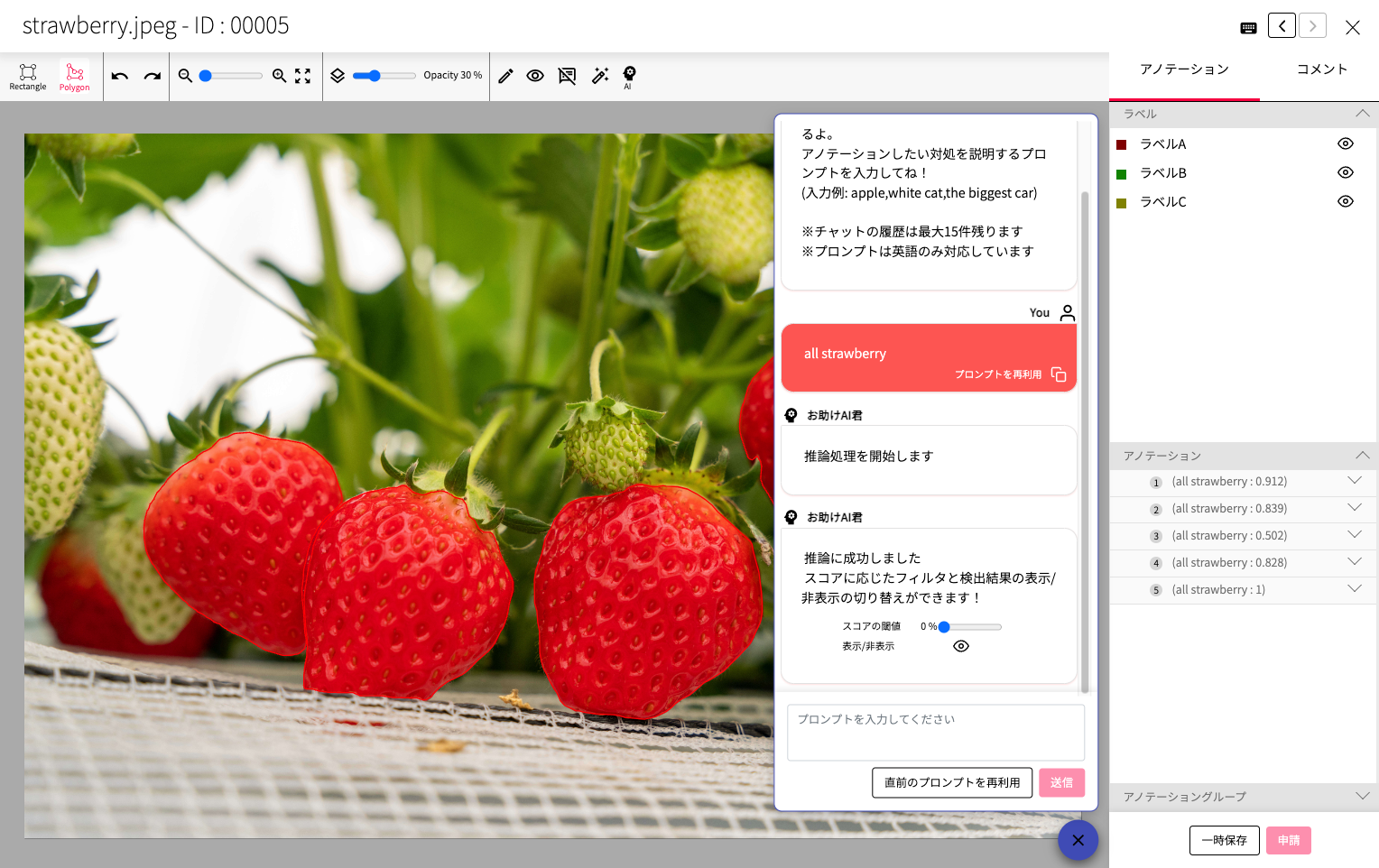This screenshot has height=868, width=1379.
Task: Select the Polygon annotation tool
Action: 74,76
